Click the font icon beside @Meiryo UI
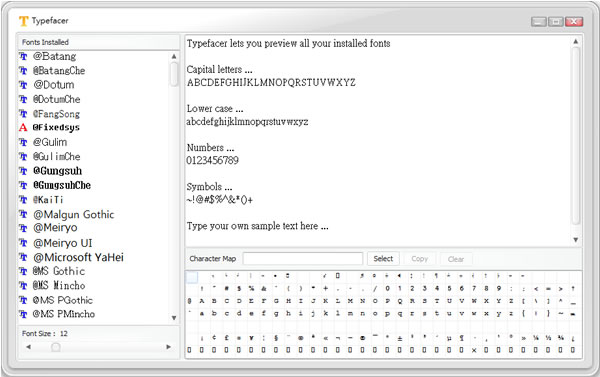Viewport: 600px width, 377px height. tap(23, 243)
